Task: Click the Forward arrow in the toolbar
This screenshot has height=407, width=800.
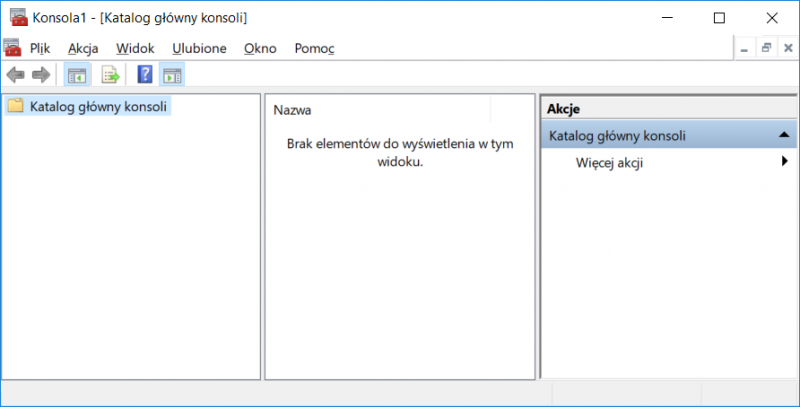Action: click(41, 74)
